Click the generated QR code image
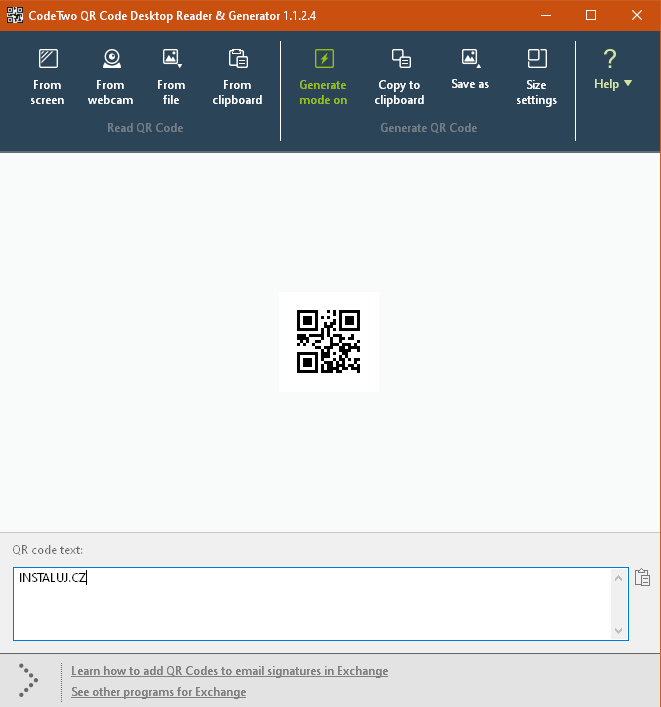 point(328,341)
